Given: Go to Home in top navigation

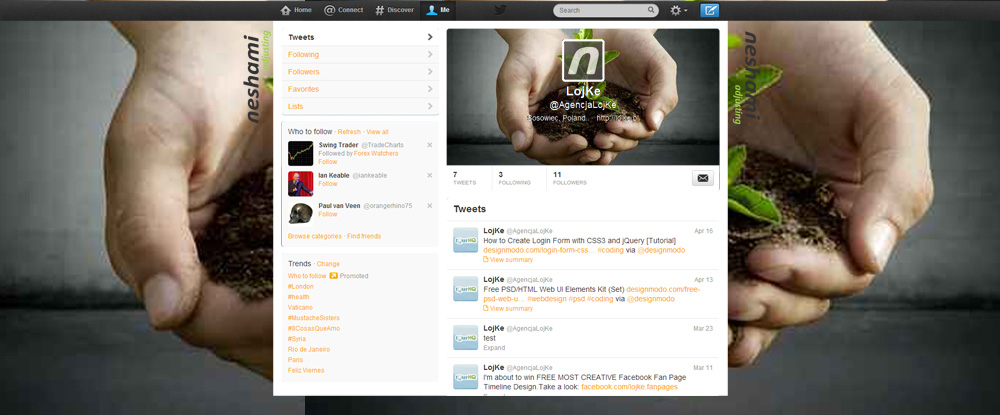Looking at the screenshot, I should point(296,10).
